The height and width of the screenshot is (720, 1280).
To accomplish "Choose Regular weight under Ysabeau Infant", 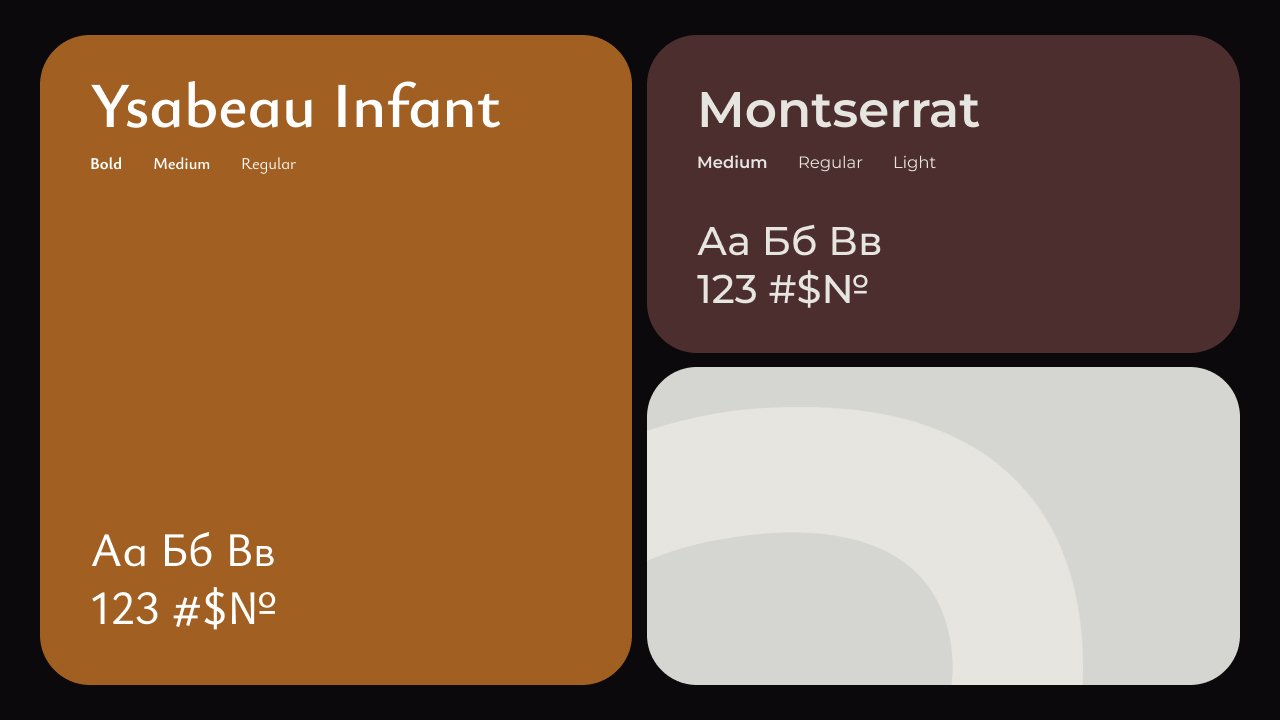I will coord(268,164).
